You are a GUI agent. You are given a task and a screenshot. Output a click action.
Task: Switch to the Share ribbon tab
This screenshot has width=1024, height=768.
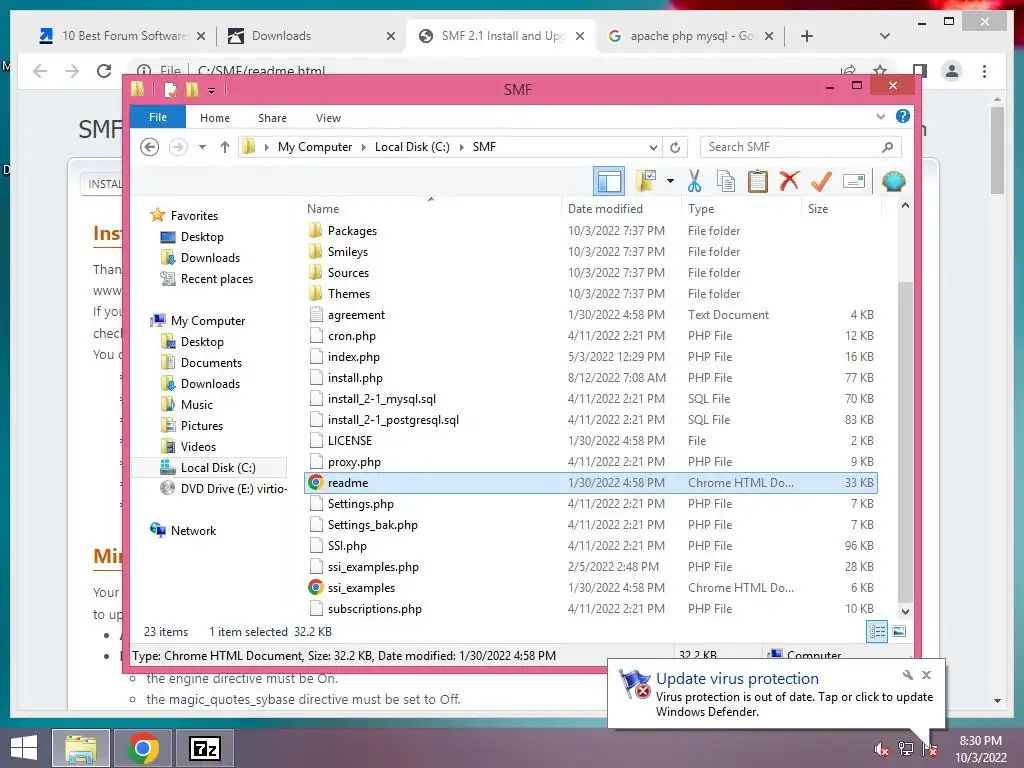tap(272, 118)
